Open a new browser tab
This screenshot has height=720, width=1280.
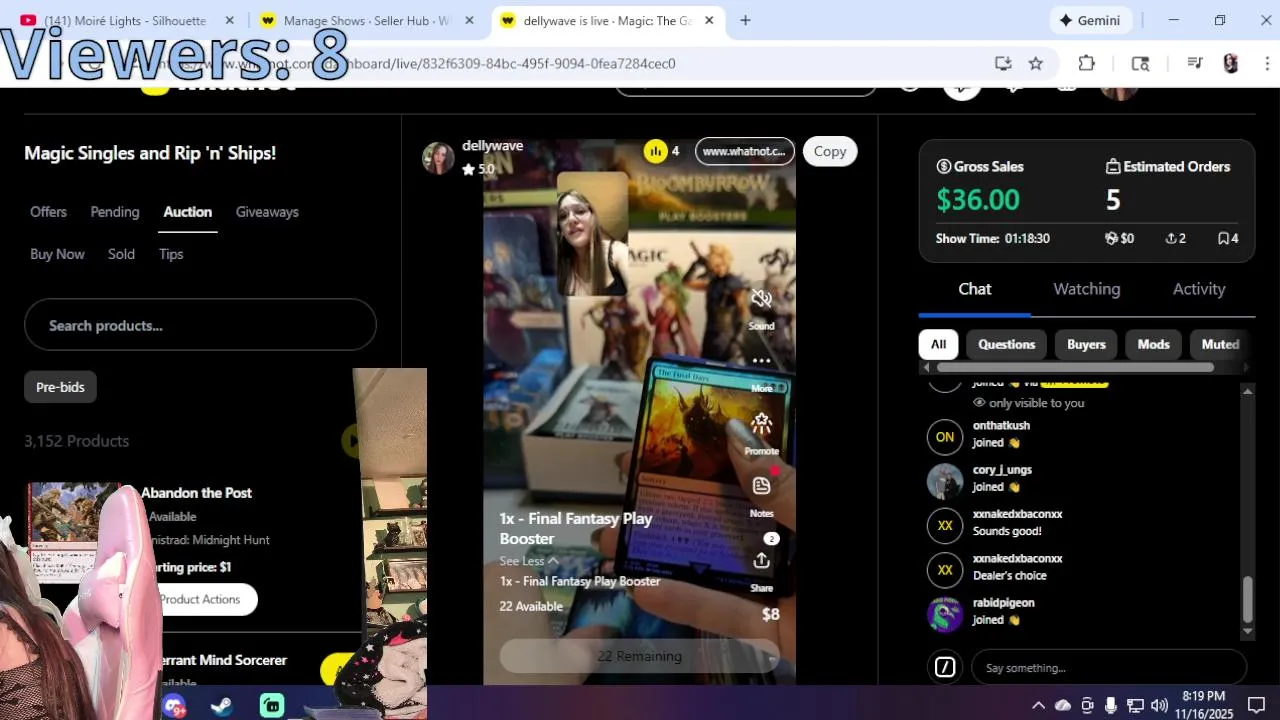[745, 20]
